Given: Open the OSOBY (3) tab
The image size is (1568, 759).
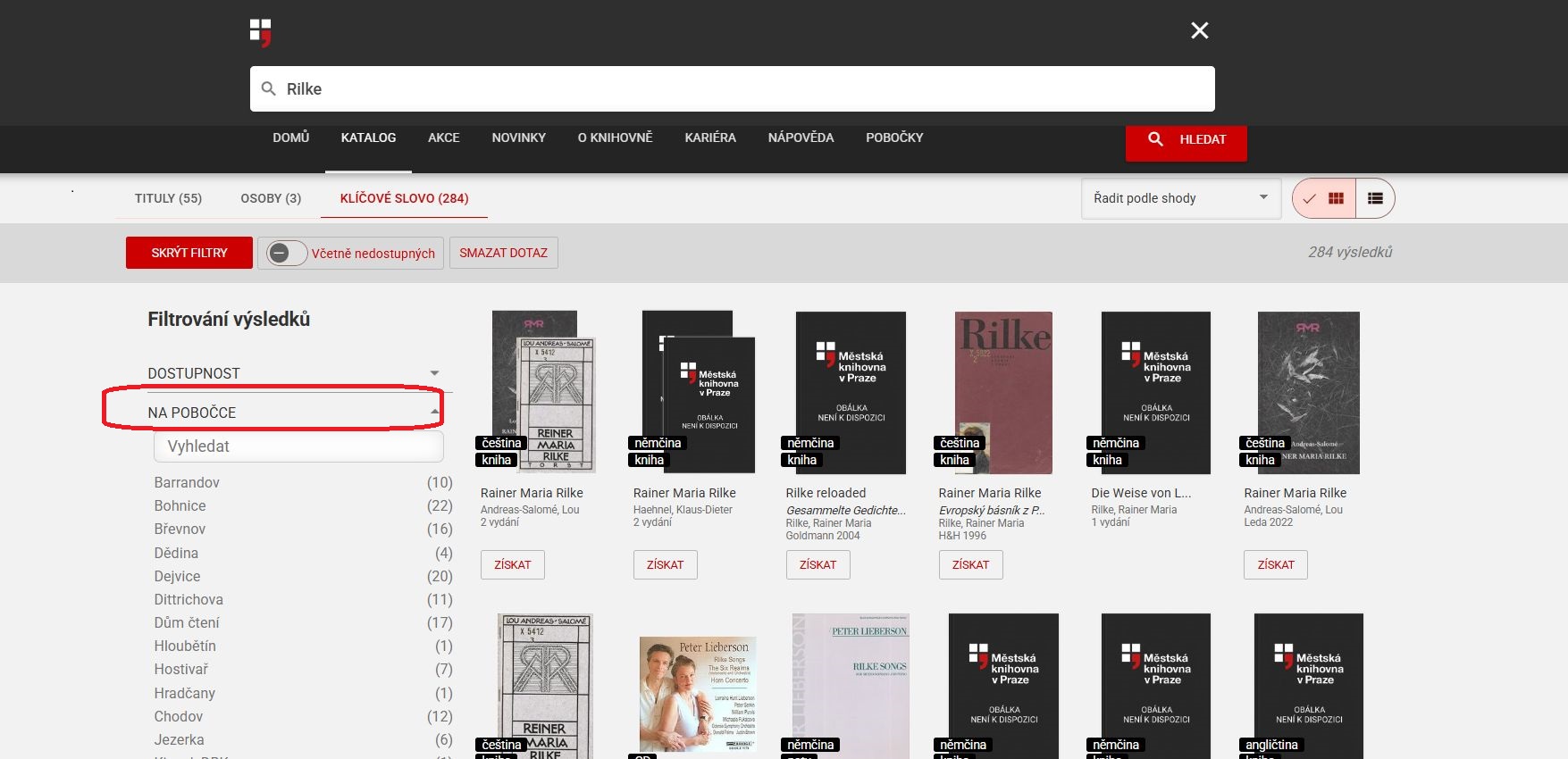Looking at the screenshot, I should point(271,198).
